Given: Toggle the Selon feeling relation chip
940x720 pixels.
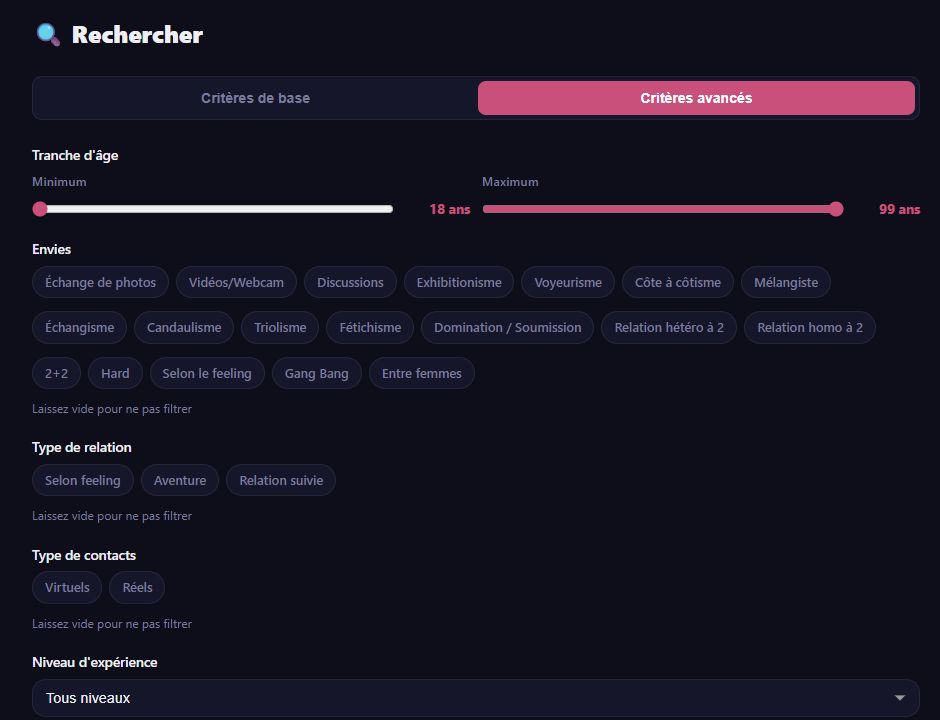Looking at the screenshot, I should 83,480.
